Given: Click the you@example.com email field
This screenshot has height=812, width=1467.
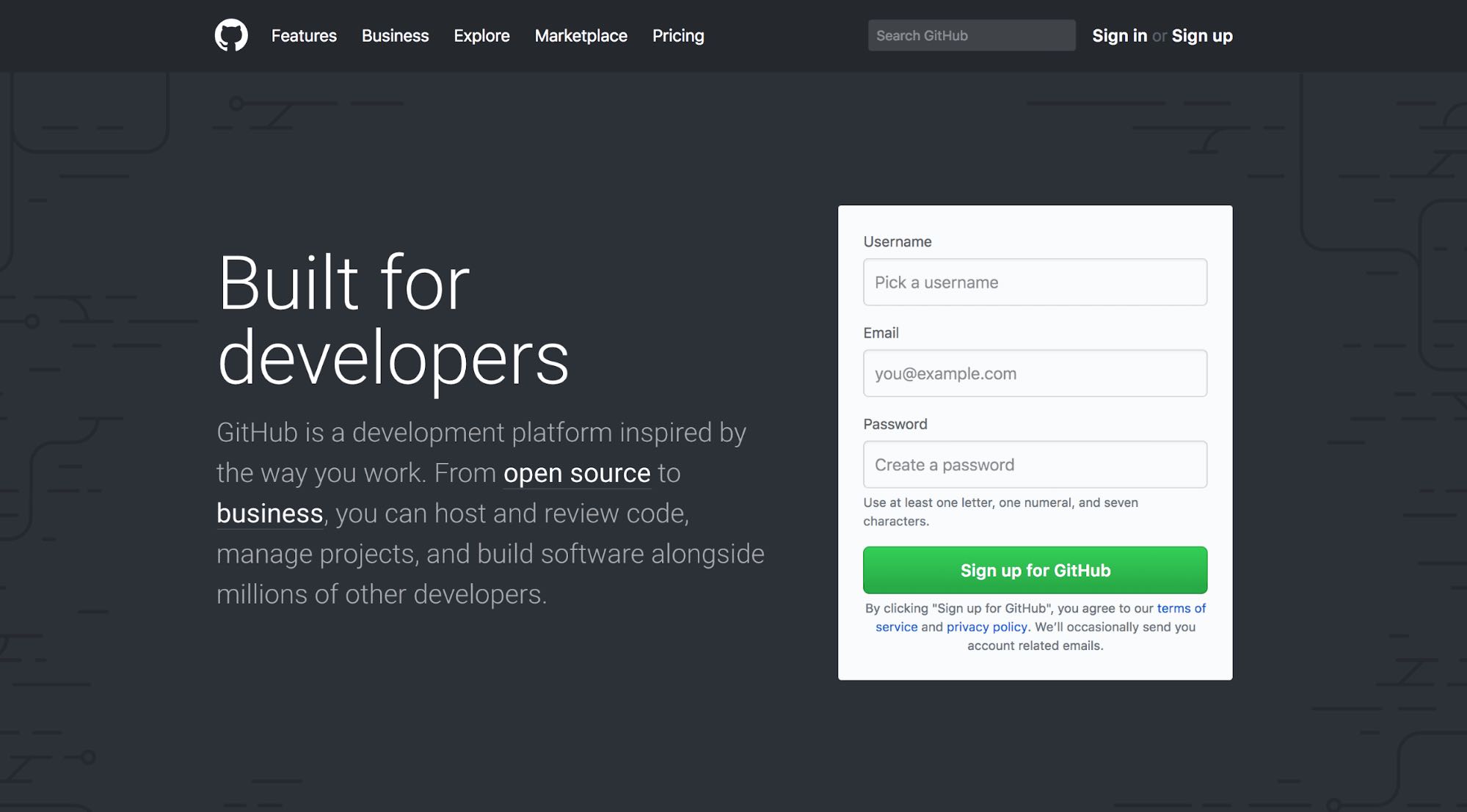Looking at the screenshot, I should pos(1035,373).
